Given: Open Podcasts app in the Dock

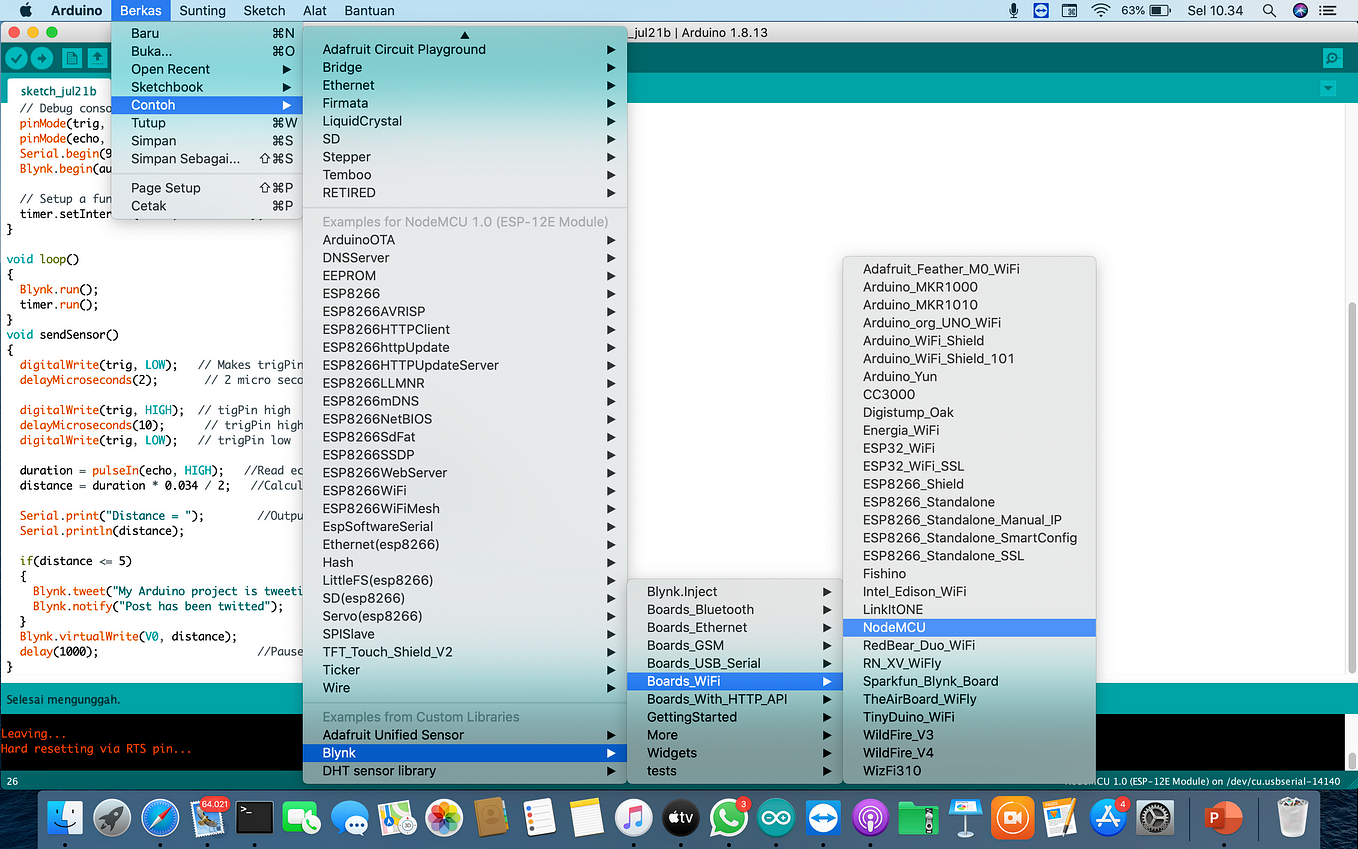Looking at the screenshot, I should (x=871, y=818).
